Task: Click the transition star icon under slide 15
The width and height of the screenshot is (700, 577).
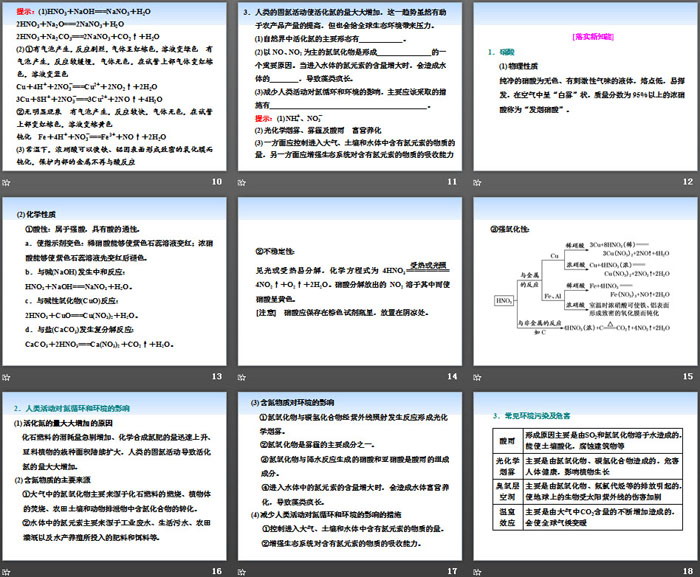Action: (x=478, y=376)
